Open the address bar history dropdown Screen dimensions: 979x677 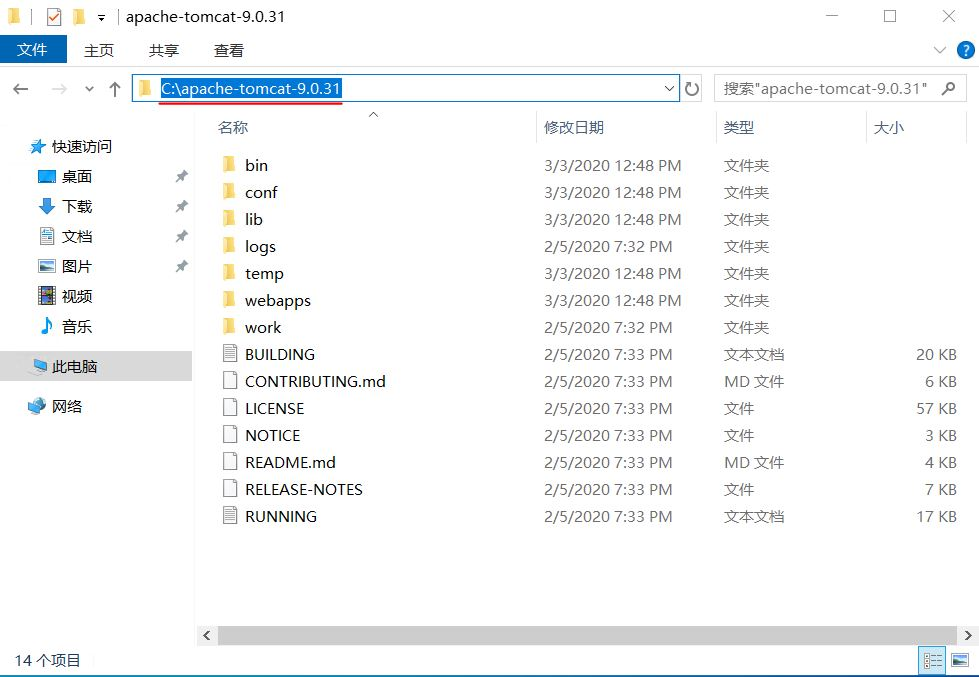click(669, 88)
